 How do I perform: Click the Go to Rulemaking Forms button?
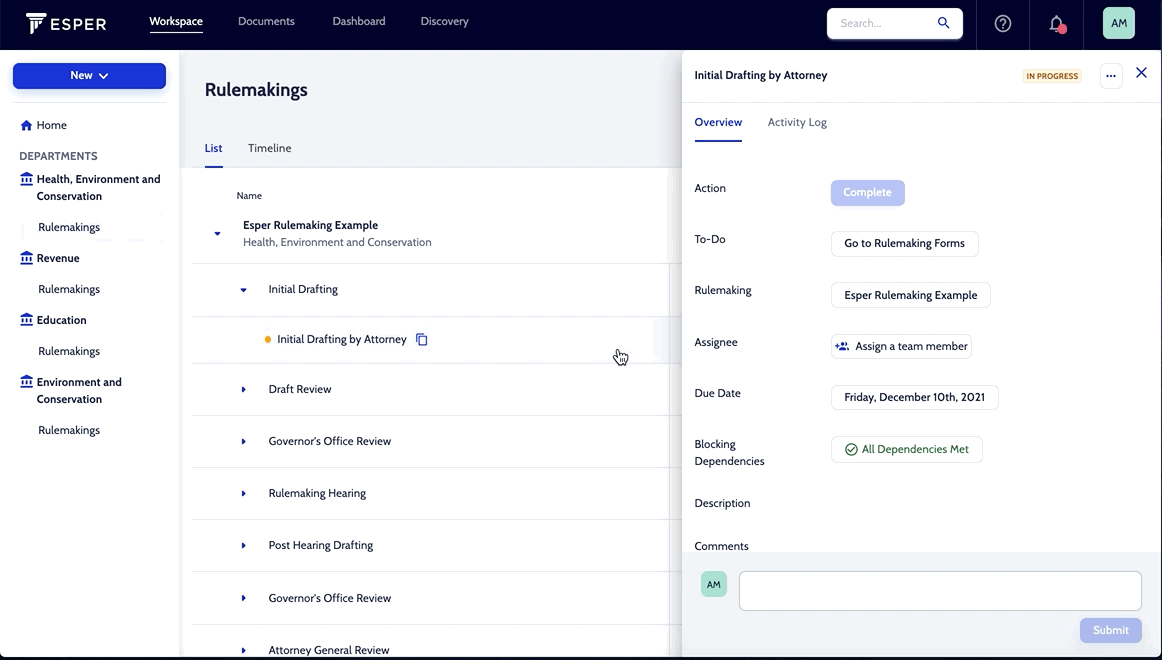pos(904,243)
